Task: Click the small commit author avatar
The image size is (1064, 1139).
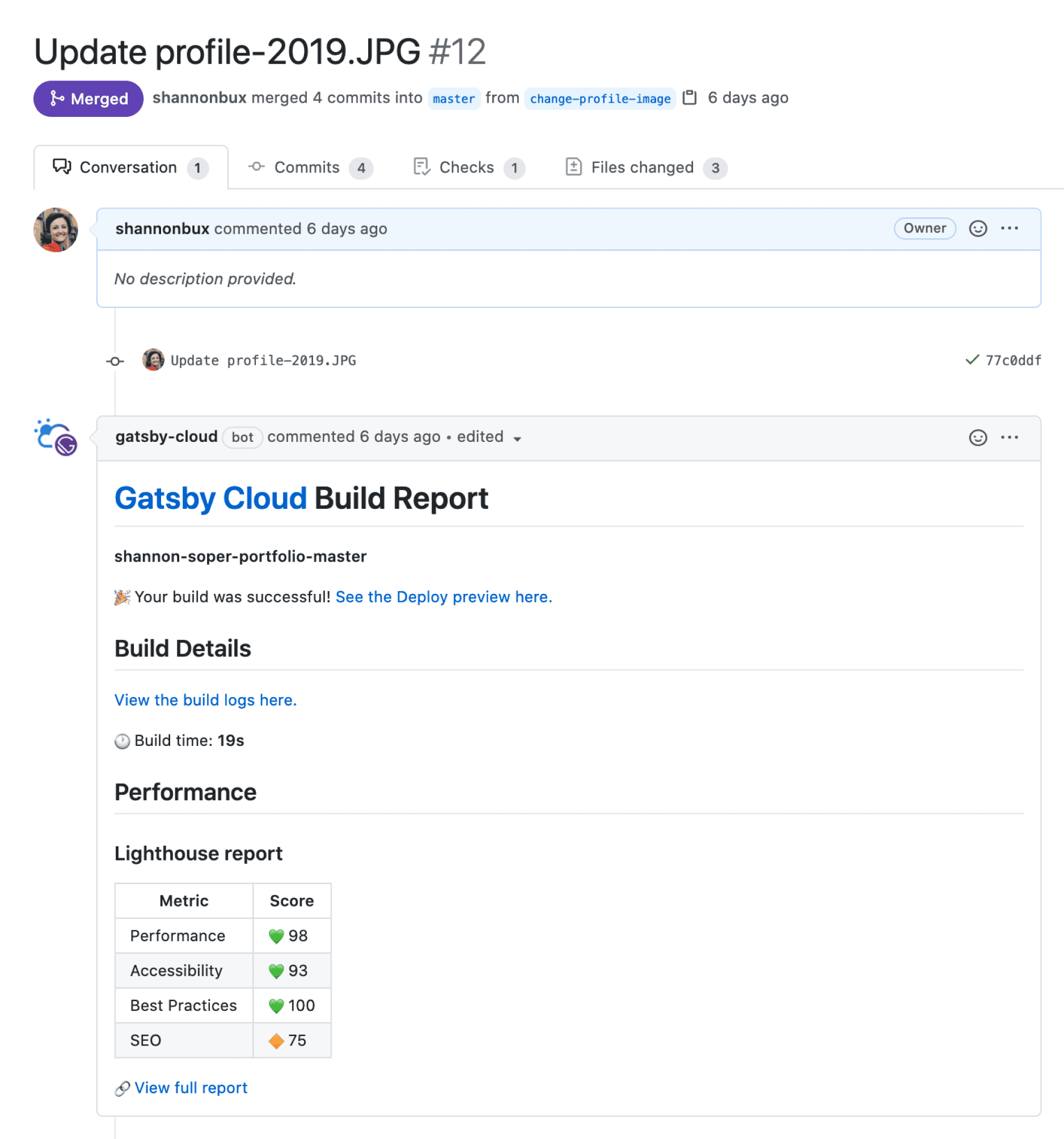Action: (x=153, y=360)
